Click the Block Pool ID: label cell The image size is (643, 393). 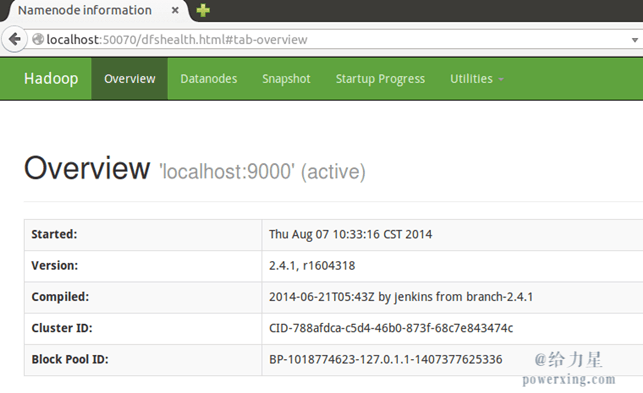click(143, 359)
